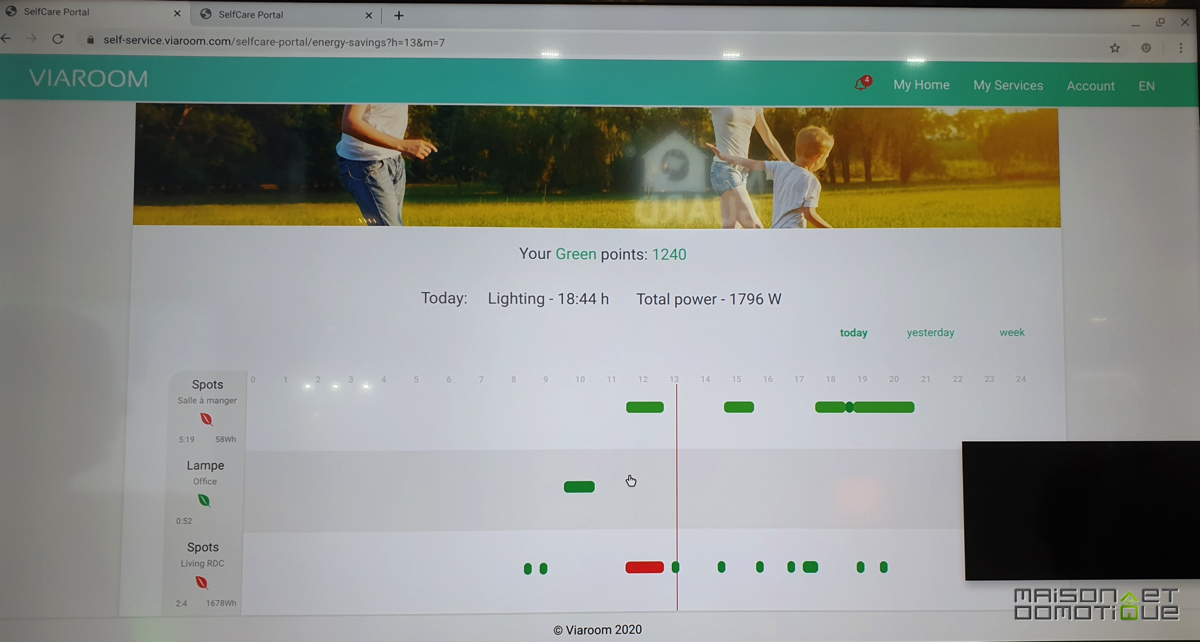Click the Lampe Office green bar near 10

pos(579,487)
